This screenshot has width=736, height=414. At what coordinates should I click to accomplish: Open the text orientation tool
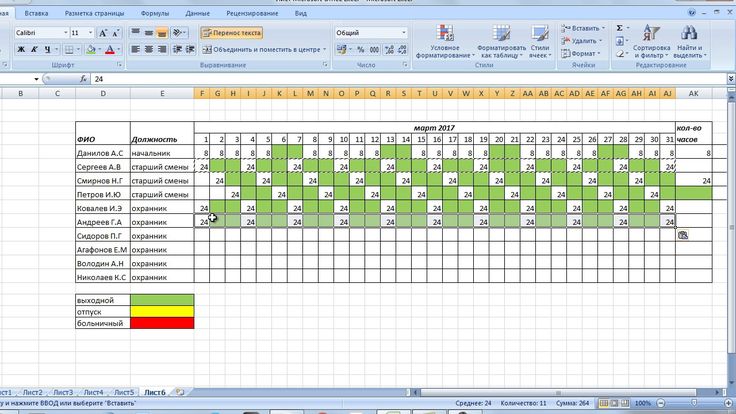tap(177, 32)
